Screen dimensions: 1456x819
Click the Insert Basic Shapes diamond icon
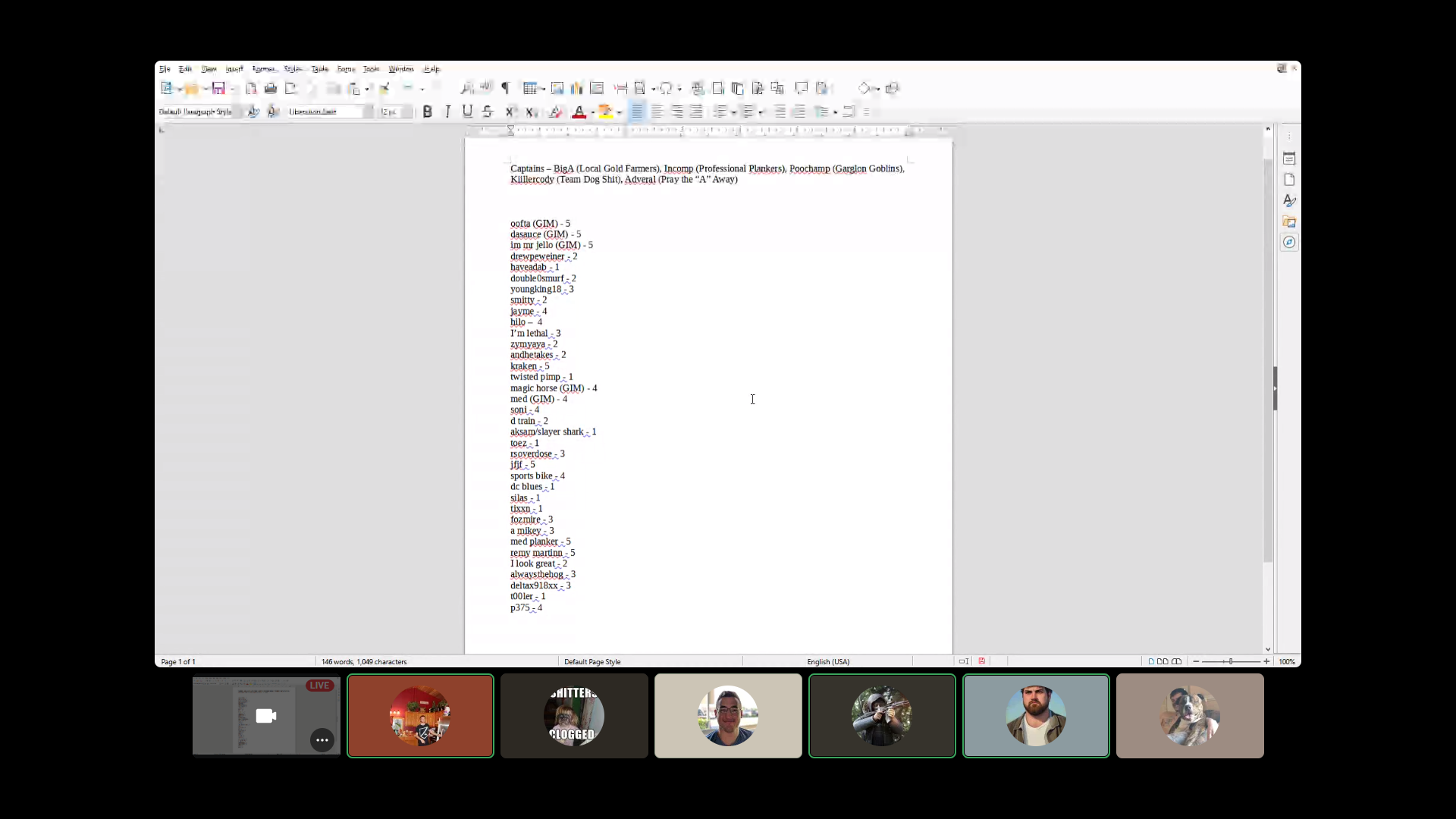tap(864, 88)
